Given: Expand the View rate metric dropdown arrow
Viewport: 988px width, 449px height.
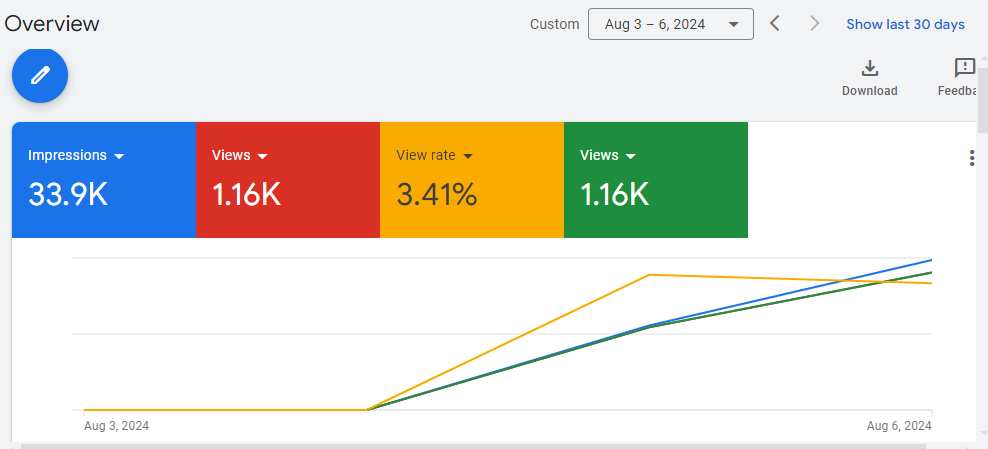Looking at the screenshot, I should pyautogui.click(x=467, y=156).
